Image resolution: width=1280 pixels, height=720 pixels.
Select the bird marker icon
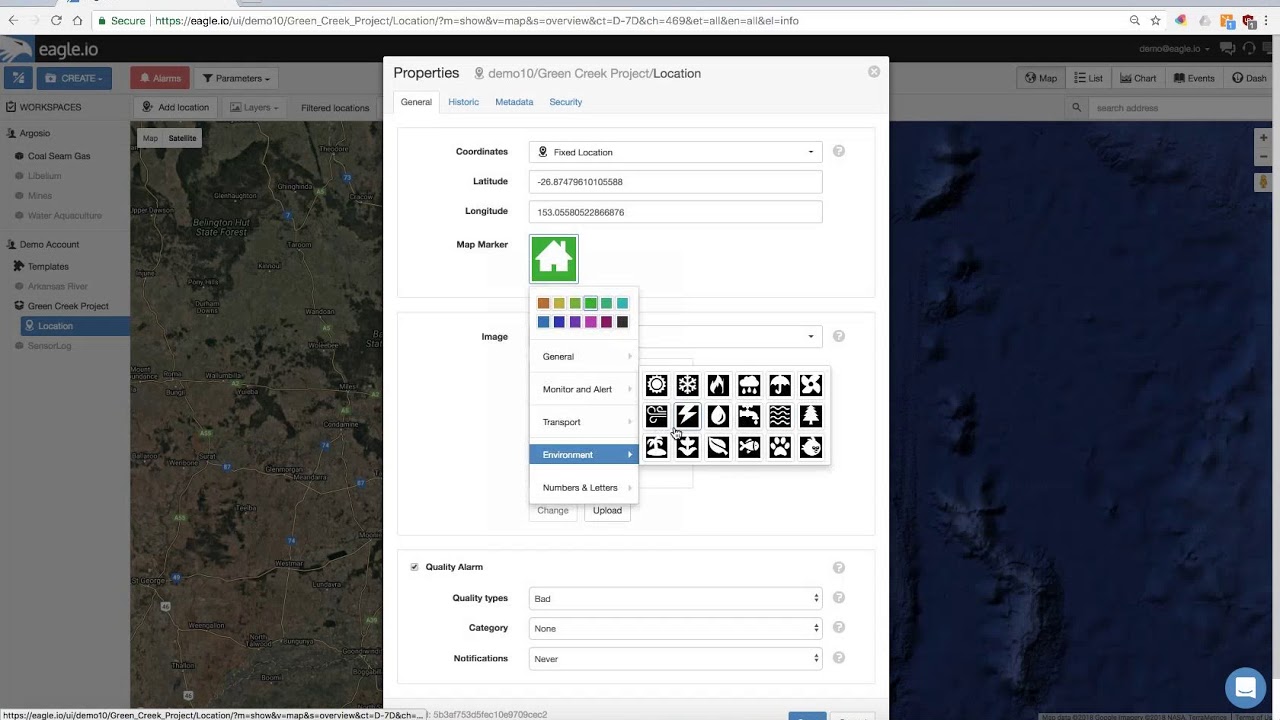point(811,447)
